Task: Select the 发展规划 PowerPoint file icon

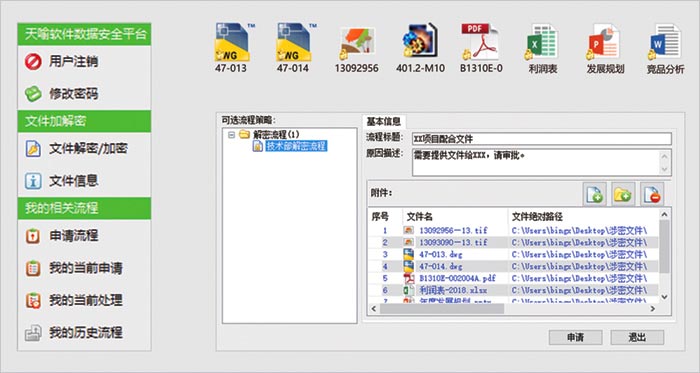Action: pyautogui.click(x=604, y=42)
